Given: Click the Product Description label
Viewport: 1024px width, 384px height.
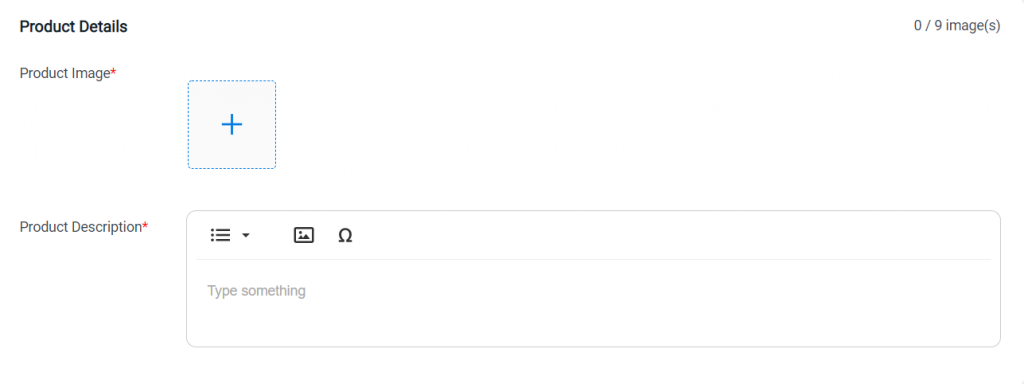Looking at the screenshot, I should 81,227.
